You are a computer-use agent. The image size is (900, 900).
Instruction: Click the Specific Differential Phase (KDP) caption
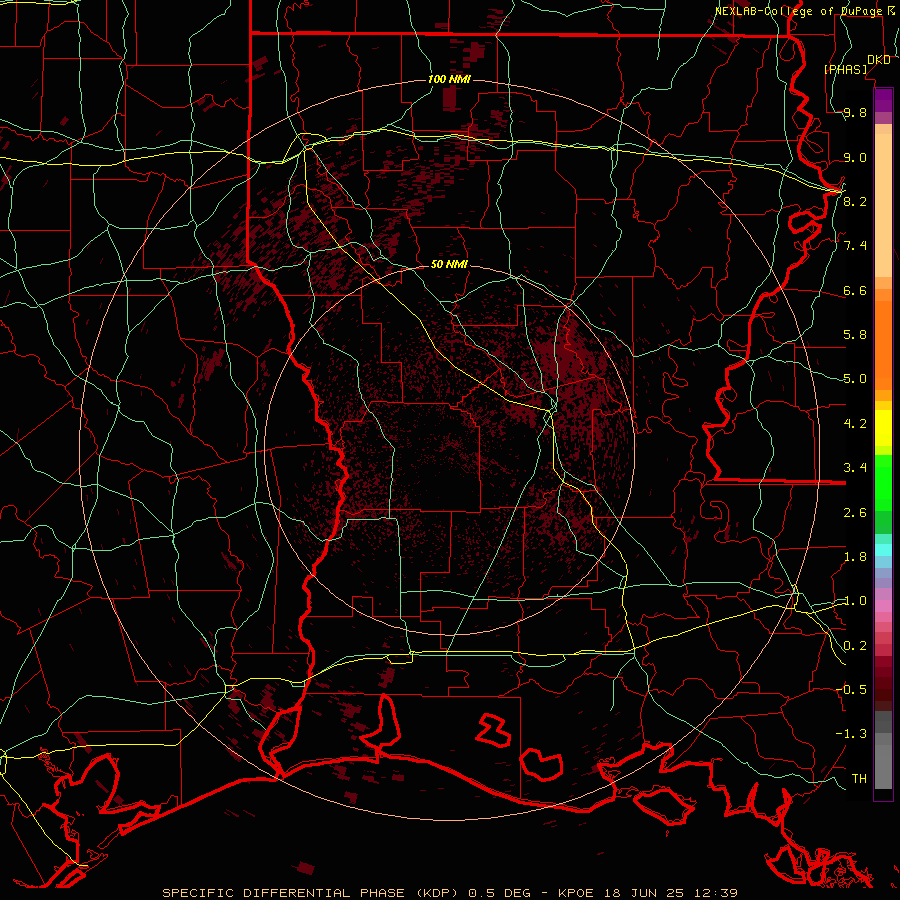pyautogui.click(x=312, y=893)
